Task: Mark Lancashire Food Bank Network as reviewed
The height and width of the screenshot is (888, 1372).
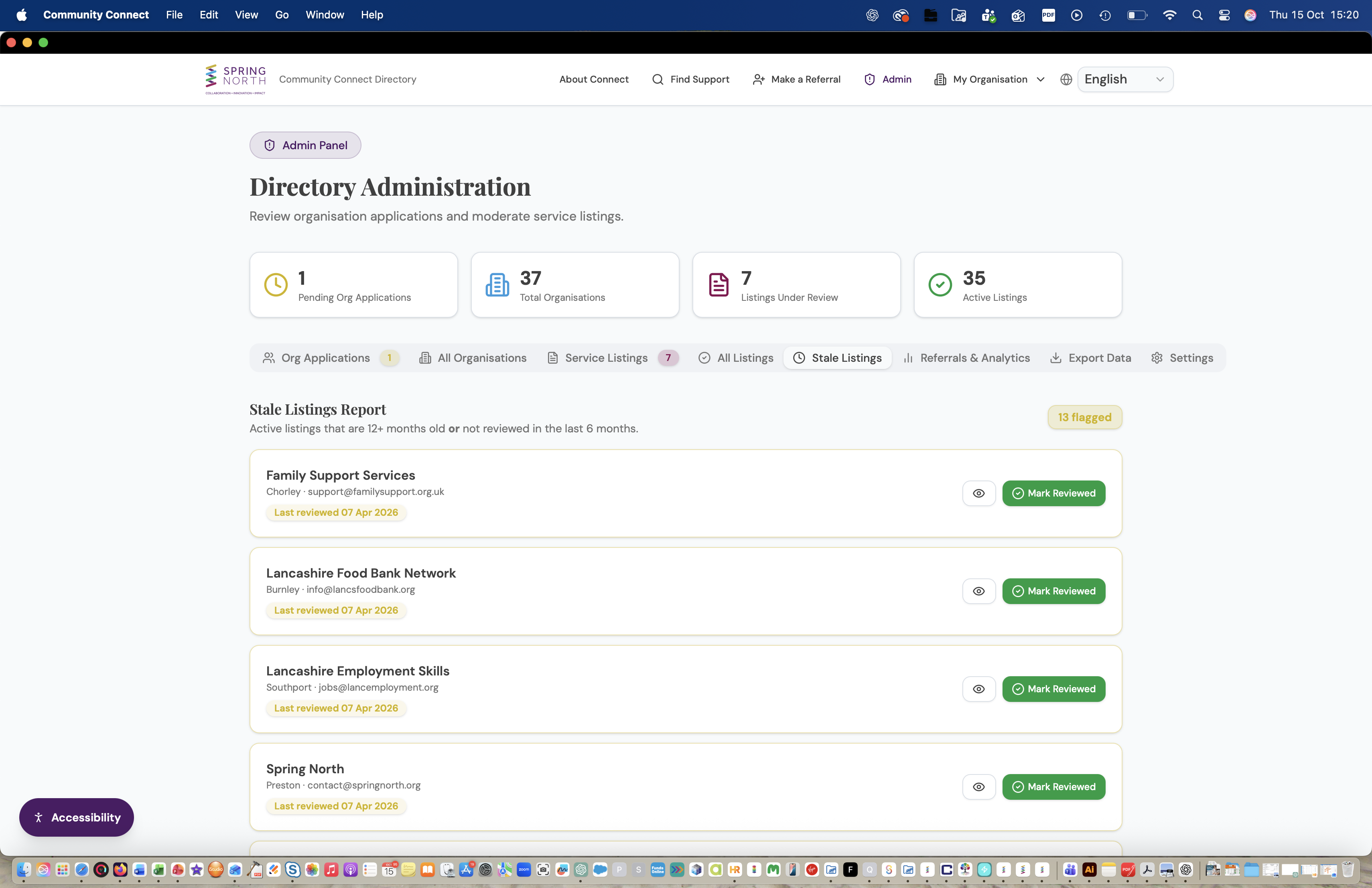Action: pyautogui.click(x=1053, y=591)
